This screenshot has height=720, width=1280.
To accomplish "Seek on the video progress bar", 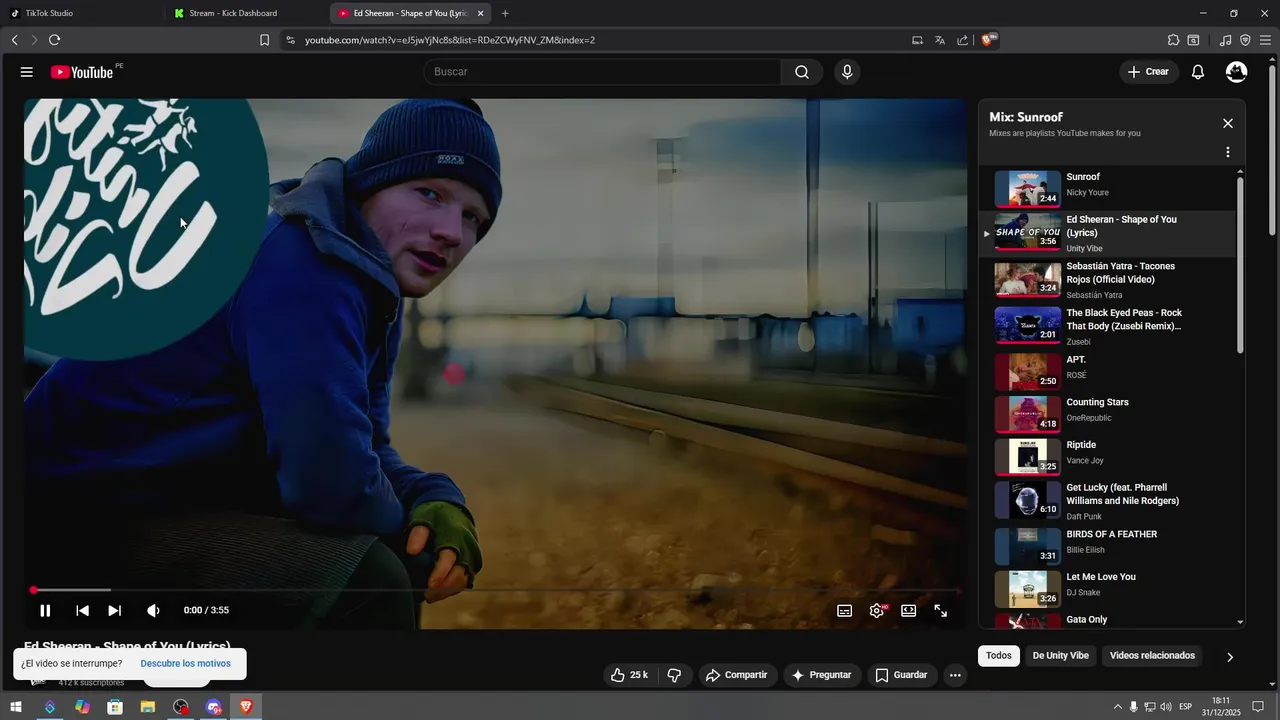I will click(495, 590).
